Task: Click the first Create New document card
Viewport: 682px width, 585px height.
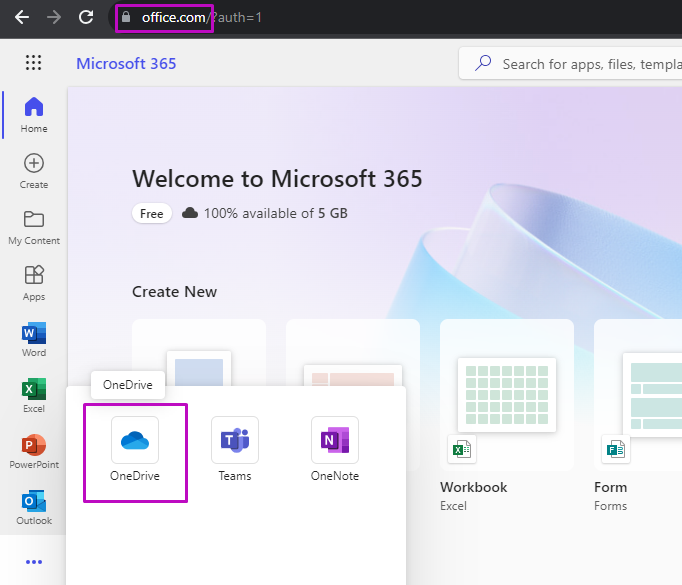Action: pyautogui.click(x=199, y=352)
